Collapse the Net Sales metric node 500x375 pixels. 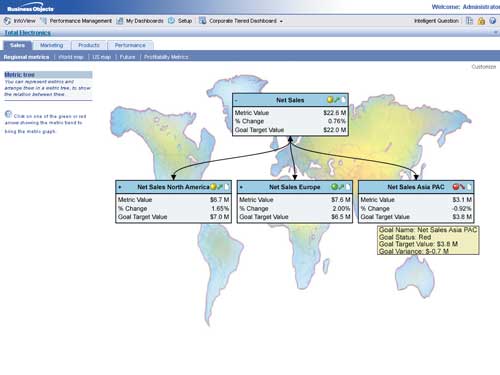click(236, 100)
